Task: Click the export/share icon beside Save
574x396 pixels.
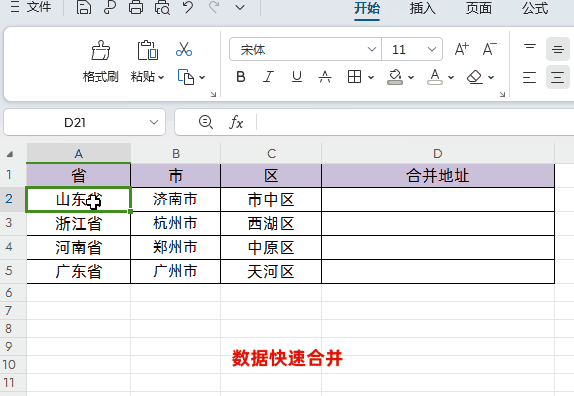Action: point(109,7)
